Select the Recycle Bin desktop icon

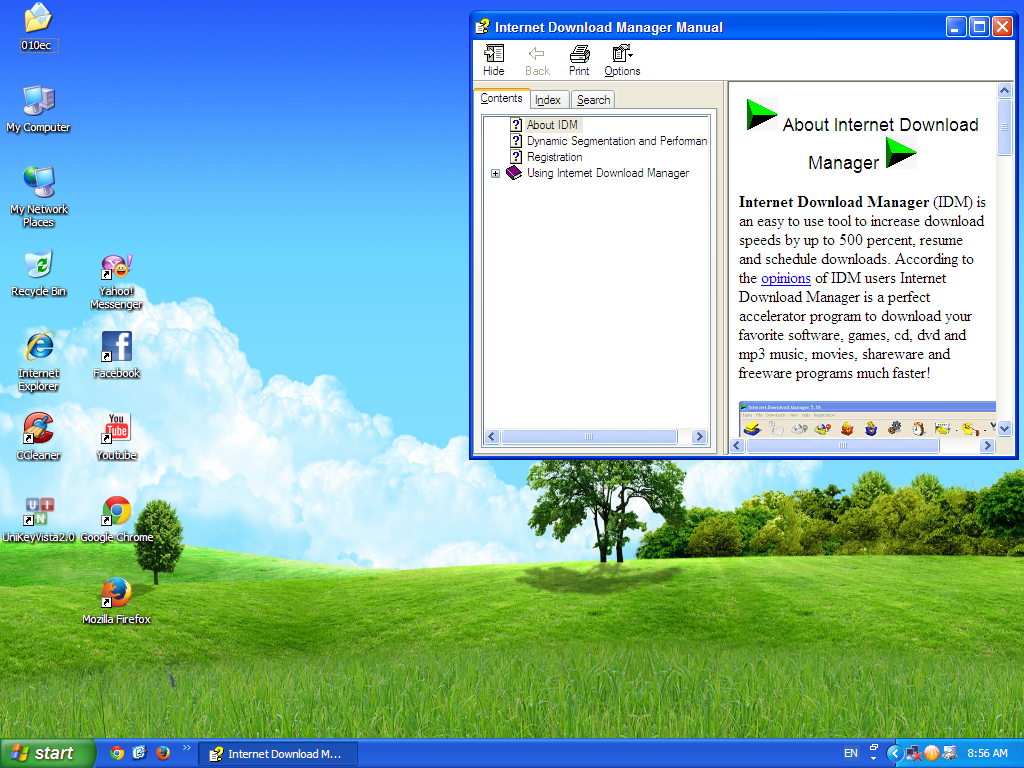[x=39, y=274]
